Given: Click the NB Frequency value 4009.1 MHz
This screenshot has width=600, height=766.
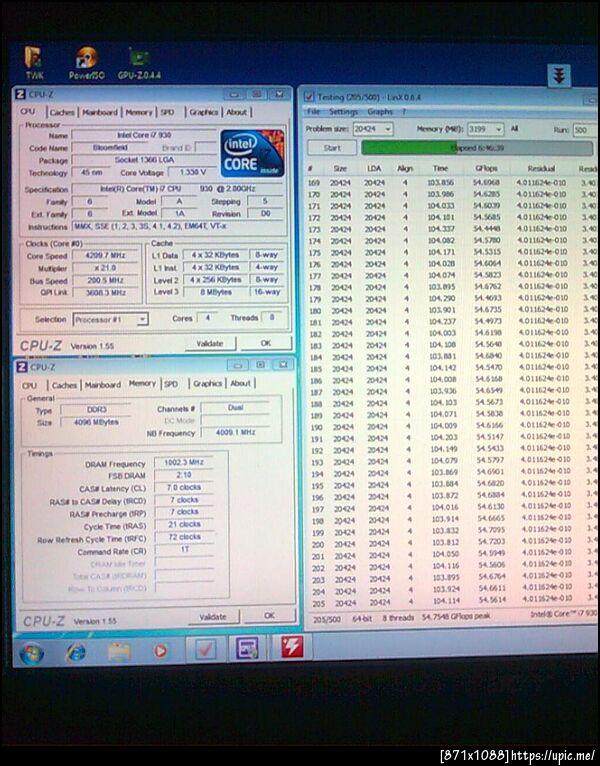Looking at the screenshot, I should click(x=236, y=432).
